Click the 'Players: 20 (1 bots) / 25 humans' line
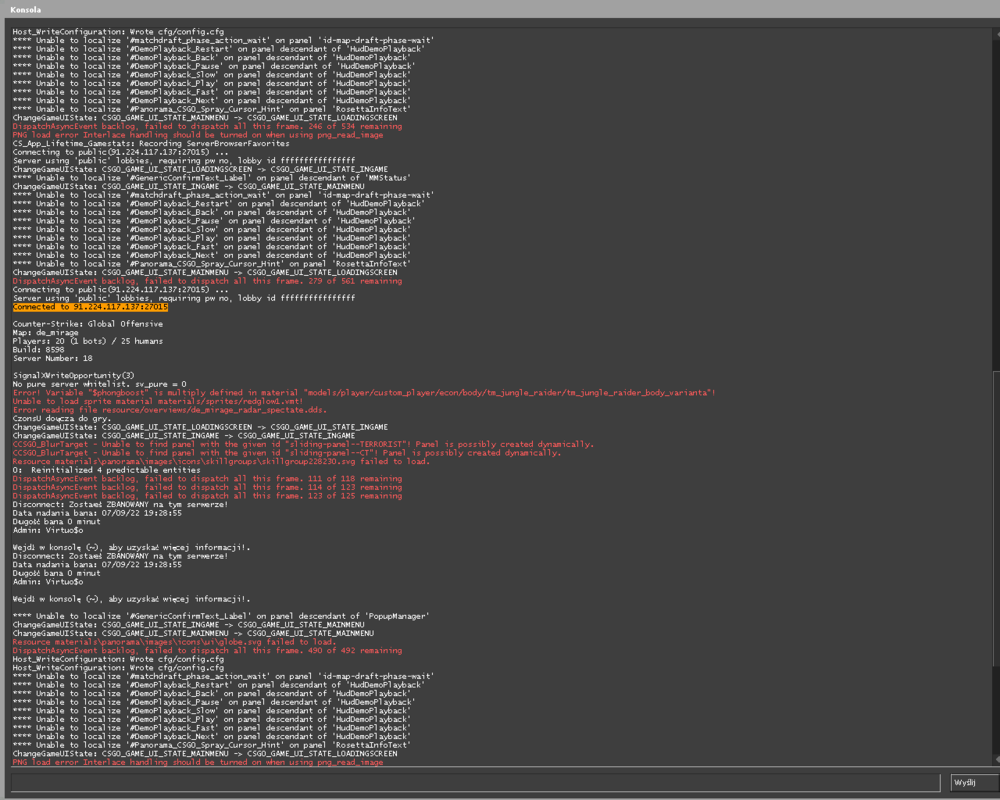The height and width of the screenshot is (800, 1000). click(x=88, y=341)
